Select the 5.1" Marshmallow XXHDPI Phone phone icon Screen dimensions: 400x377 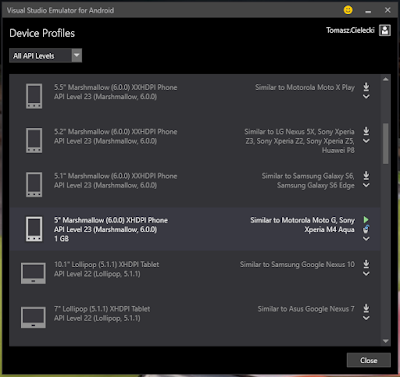tap(34, 184)
